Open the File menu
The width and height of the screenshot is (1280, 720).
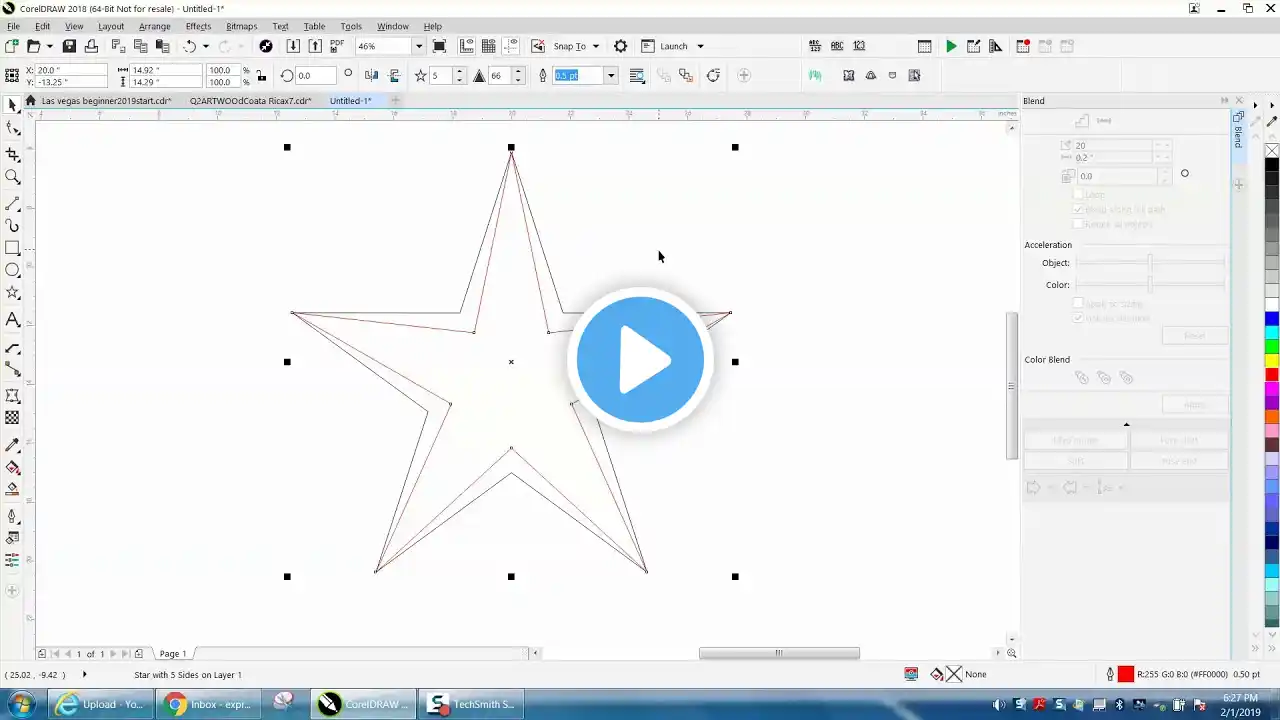(x=13, y=26)
